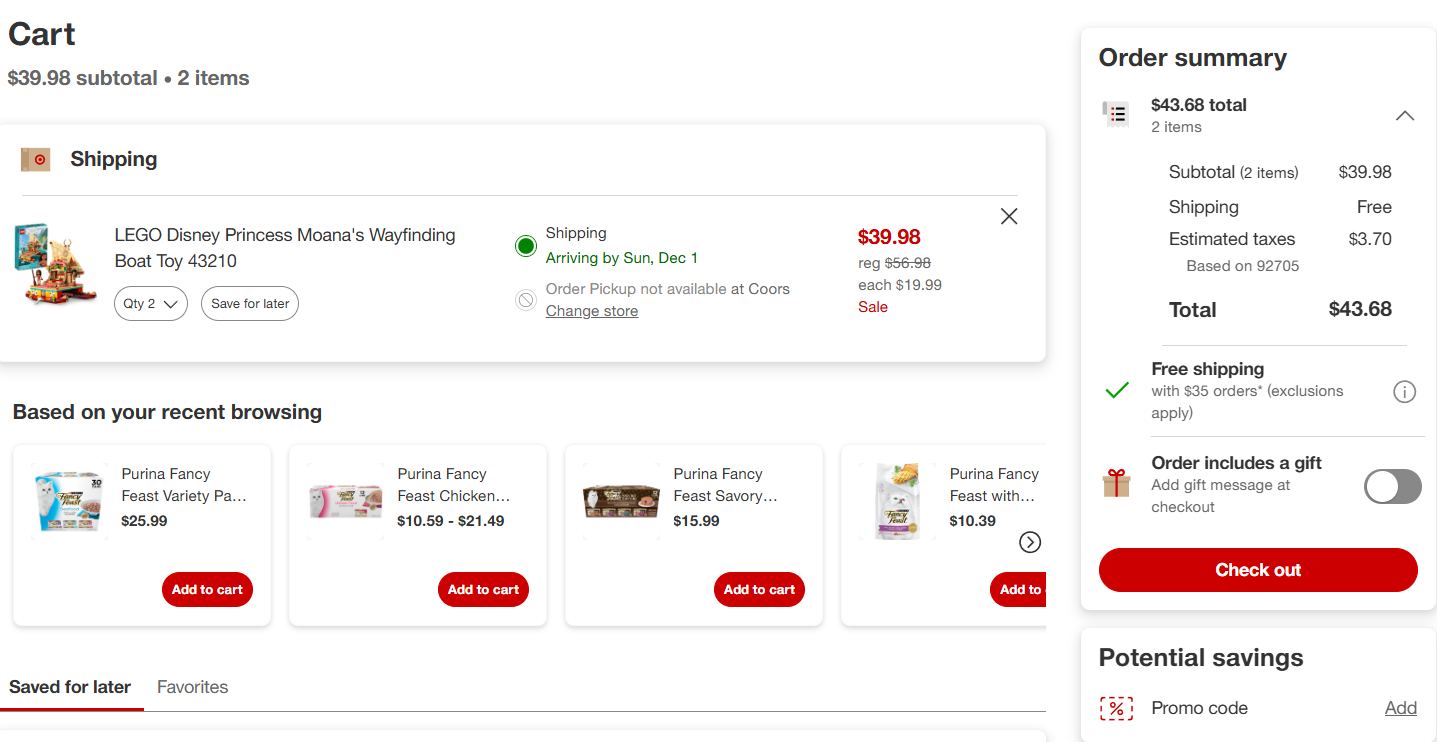
Task: Select the Saved for later tab
Action: (70, 687)
